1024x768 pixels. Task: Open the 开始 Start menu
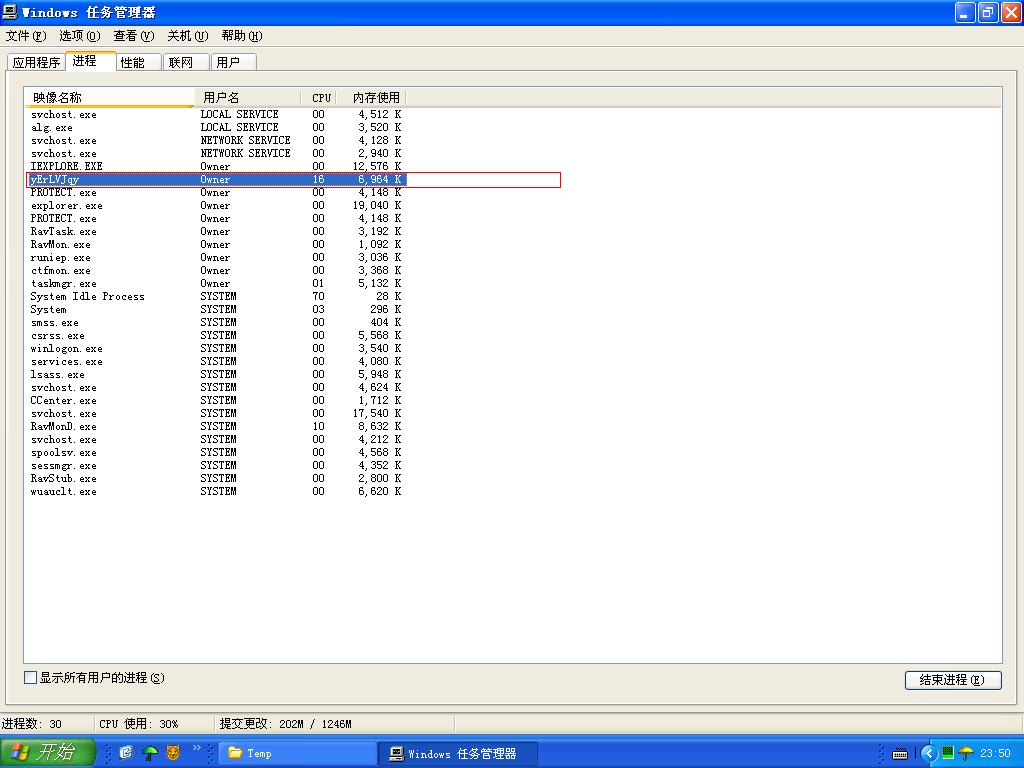[48, 752]
